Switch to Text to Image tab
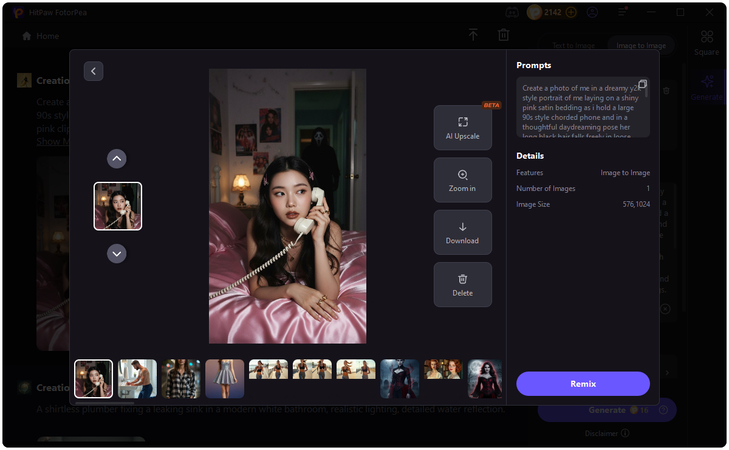The image size is (729, 450). point(573,45)
